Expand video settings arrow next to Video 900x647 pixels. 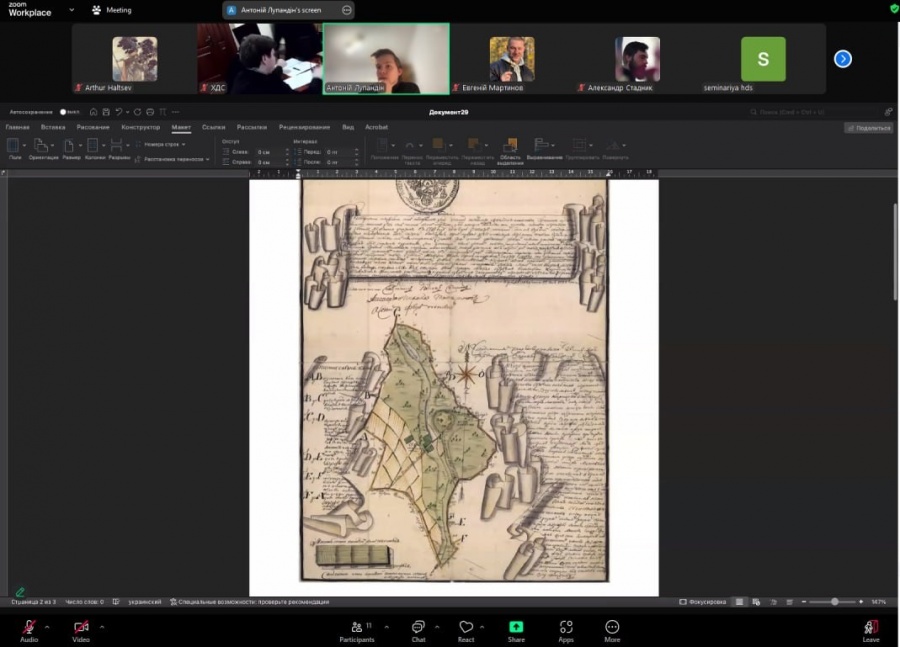click(x=102, y=626)
